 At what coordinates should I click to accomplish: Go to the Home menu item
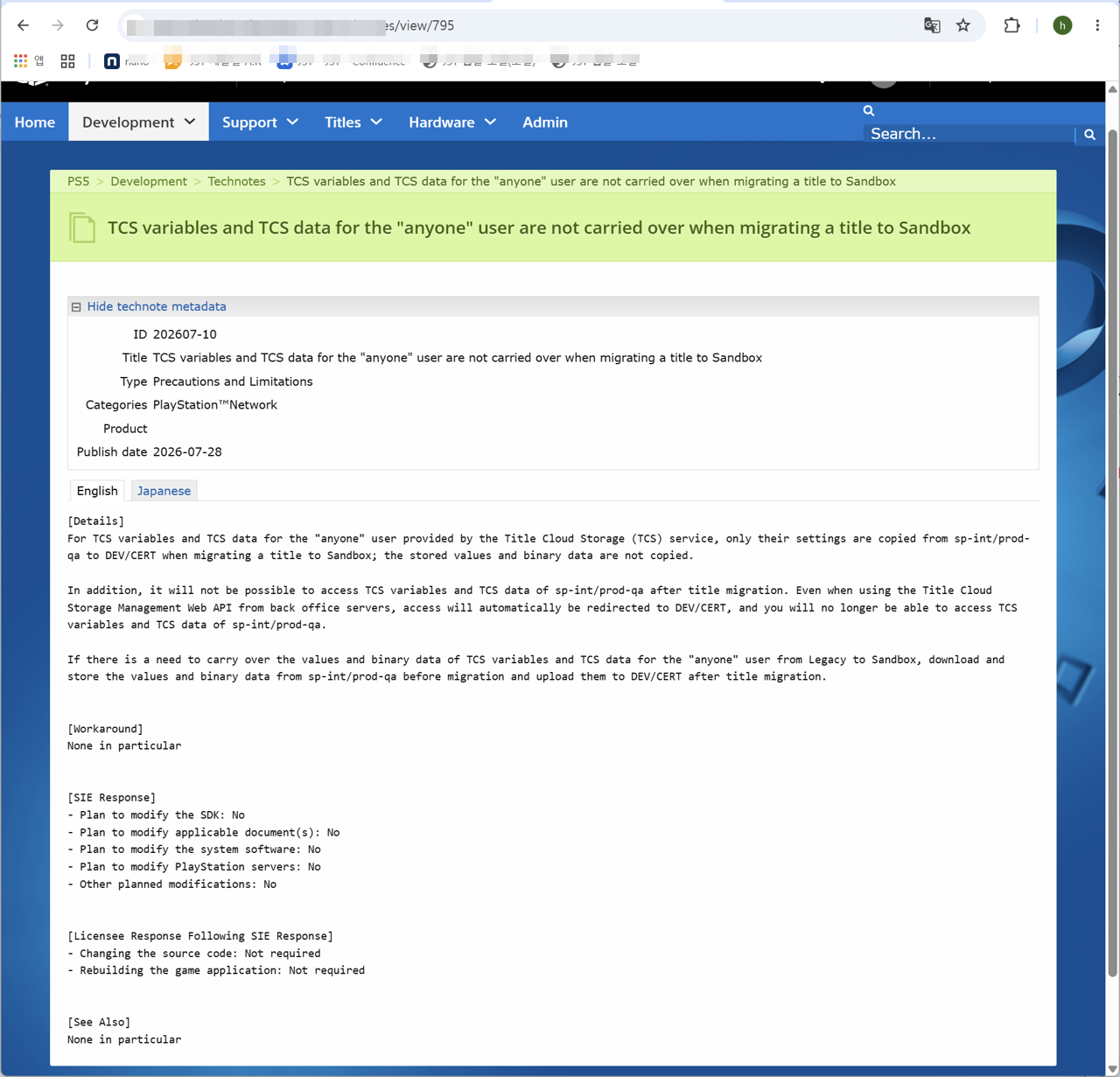[x=35, y=122]
